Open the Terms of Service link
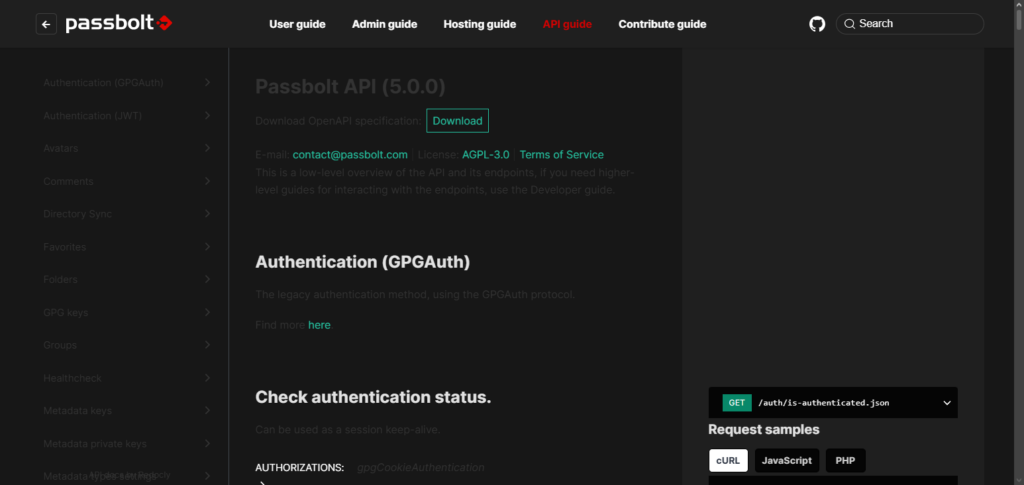 coord(562,155)
